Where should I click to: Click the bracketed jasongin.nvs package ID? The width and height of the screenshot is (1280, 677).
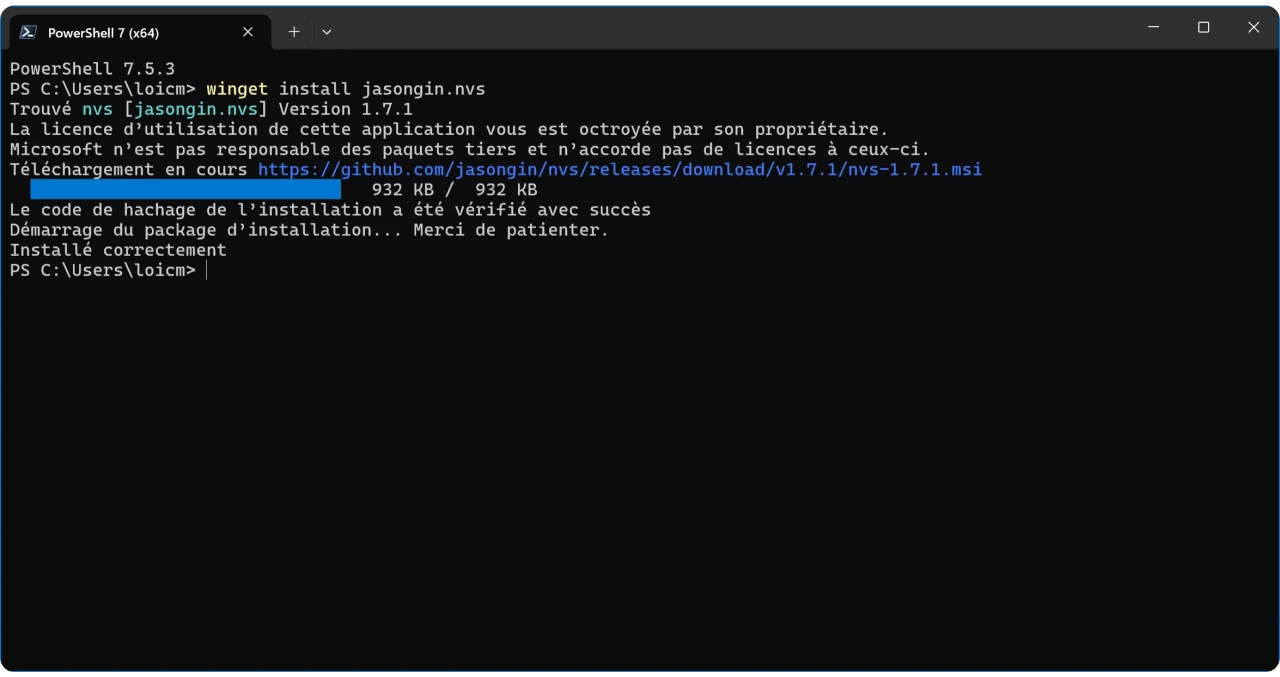(196, 109)
